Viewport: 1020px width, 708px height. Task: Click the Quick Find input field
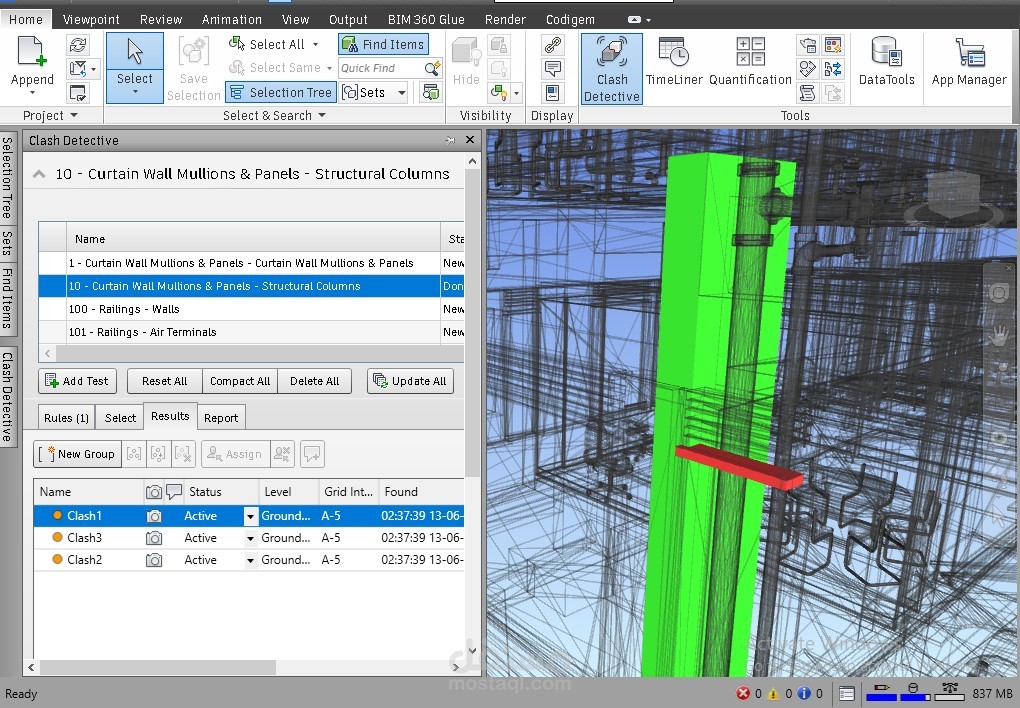point(381,68)
